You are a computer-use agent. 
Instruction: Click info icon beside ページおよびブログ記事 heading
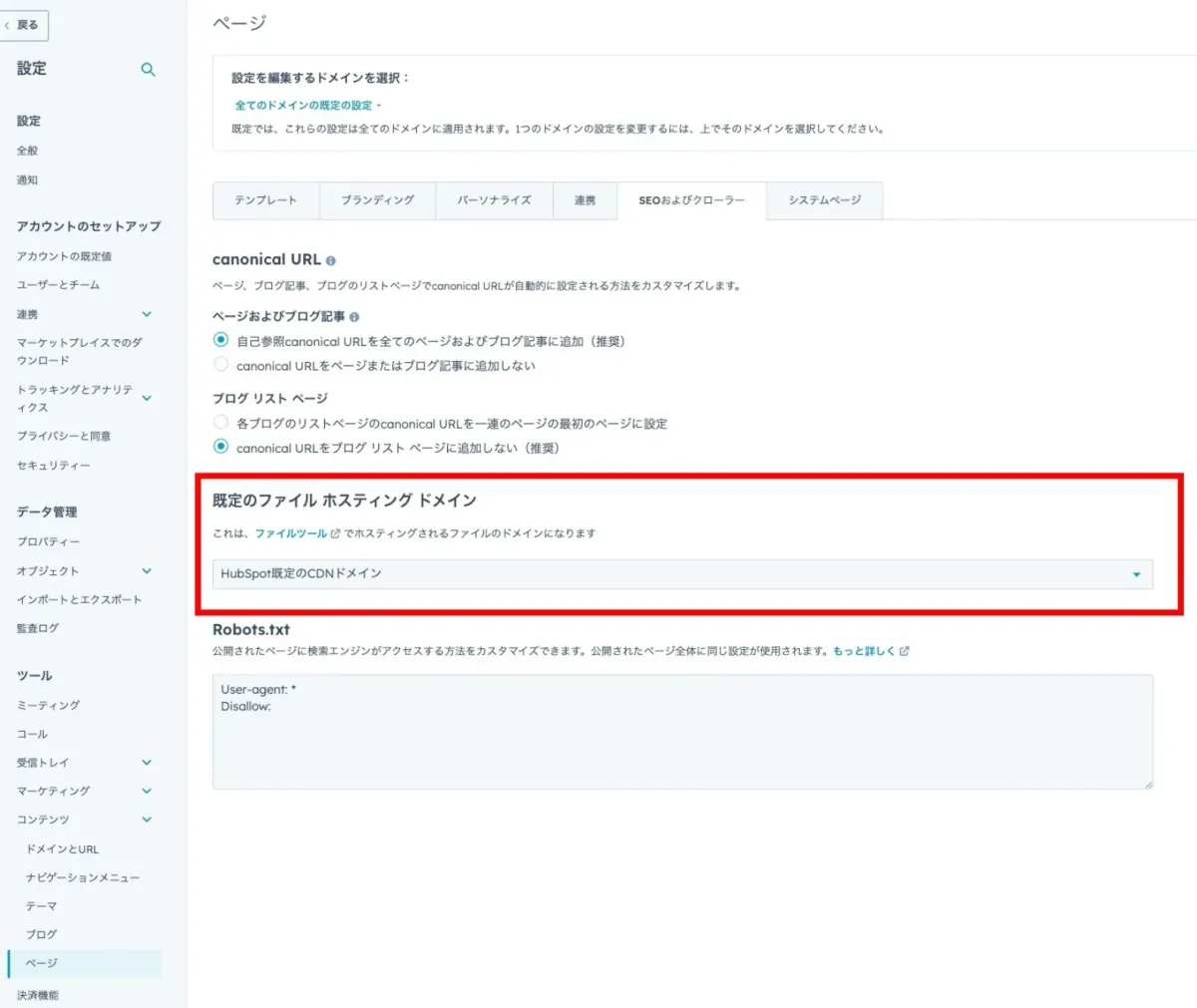pos(356,318)
